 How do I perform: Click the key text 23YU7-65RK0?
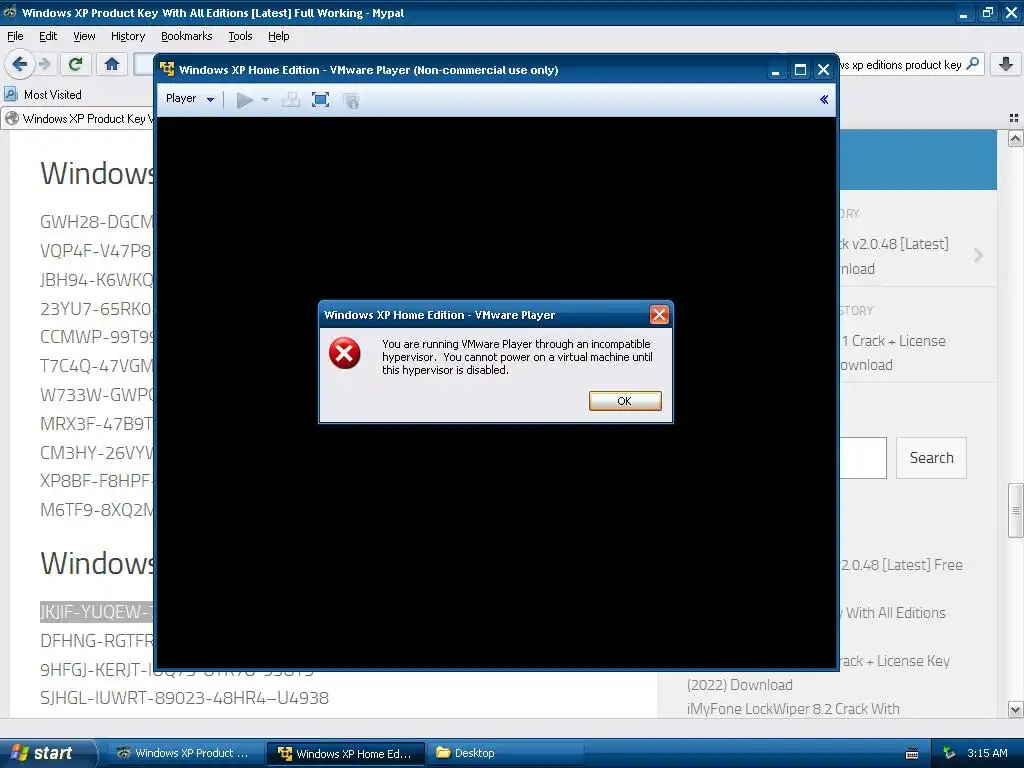(96, 308)
